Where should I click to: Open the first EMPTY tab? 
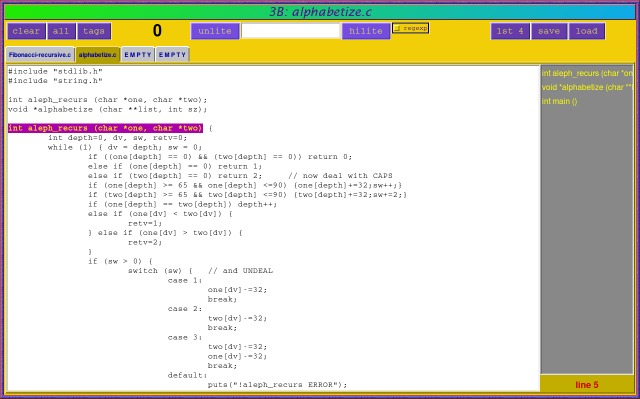(x=138, y=55)
